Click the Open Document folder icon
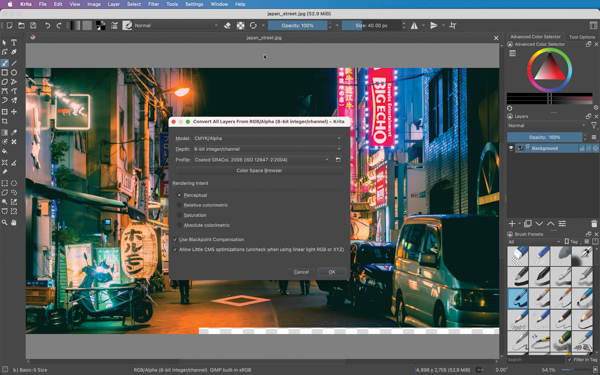 tap(21, 25)
